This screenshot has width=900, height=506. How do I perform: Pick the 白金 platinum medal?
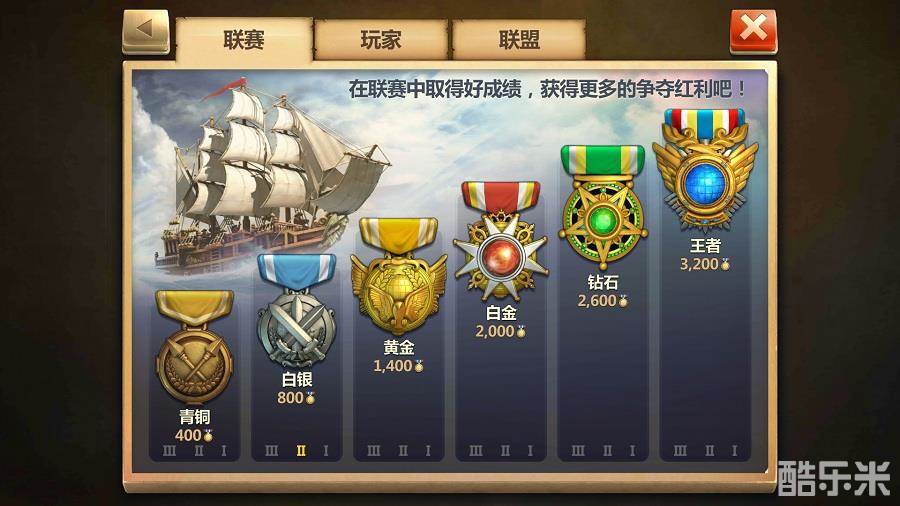(501, 241)
